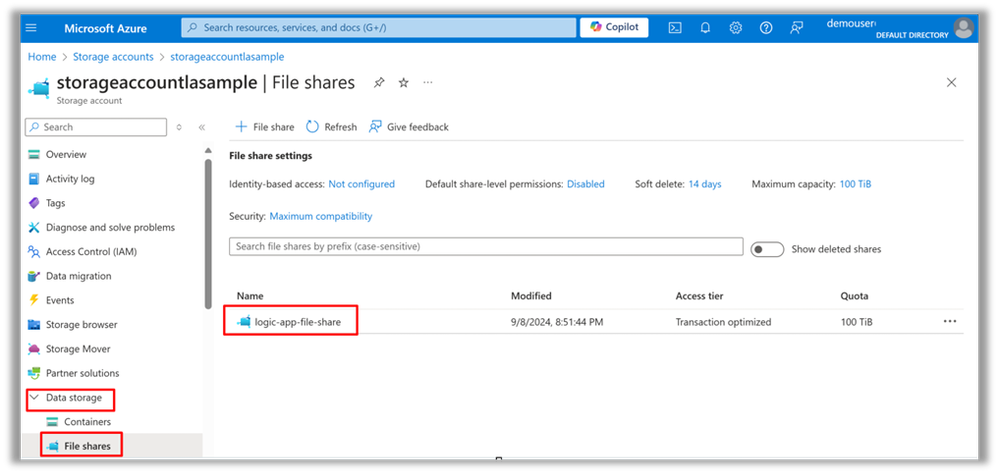Click Maximum compatibility security link
Viewport: 999px width, 474px height.
click(x=321, y=217)
